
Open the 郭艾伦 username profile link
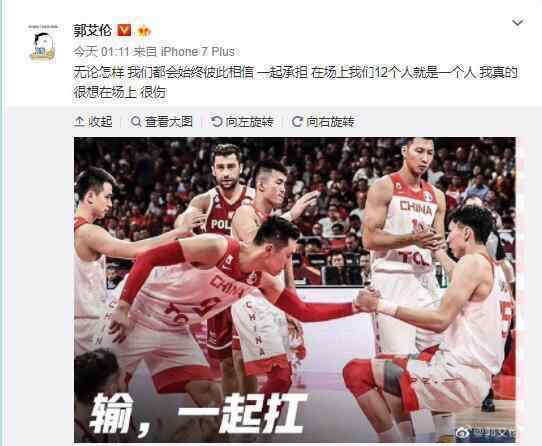[92, 30]
